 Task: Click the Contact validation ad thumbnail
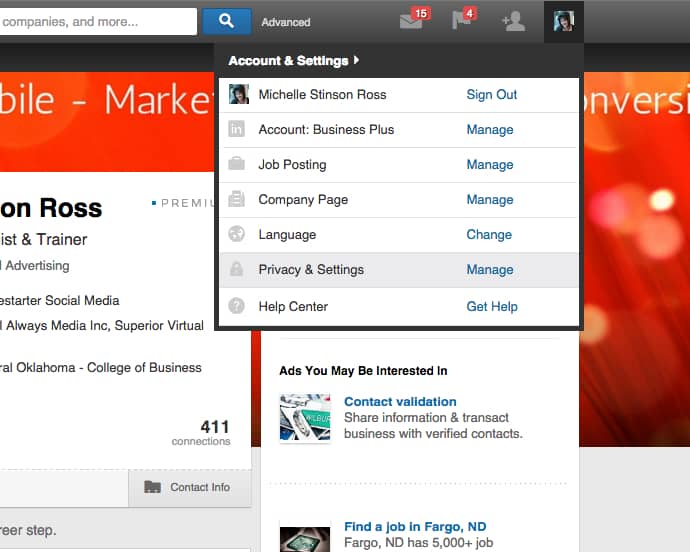(x=305, y=417)
